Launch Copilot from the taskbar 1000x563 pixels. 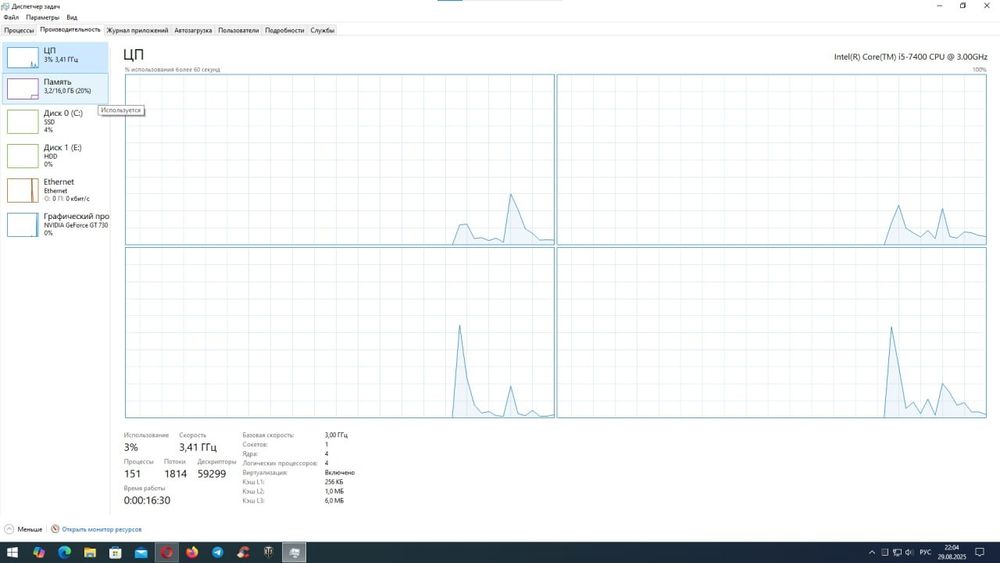[x=39, y=552]
